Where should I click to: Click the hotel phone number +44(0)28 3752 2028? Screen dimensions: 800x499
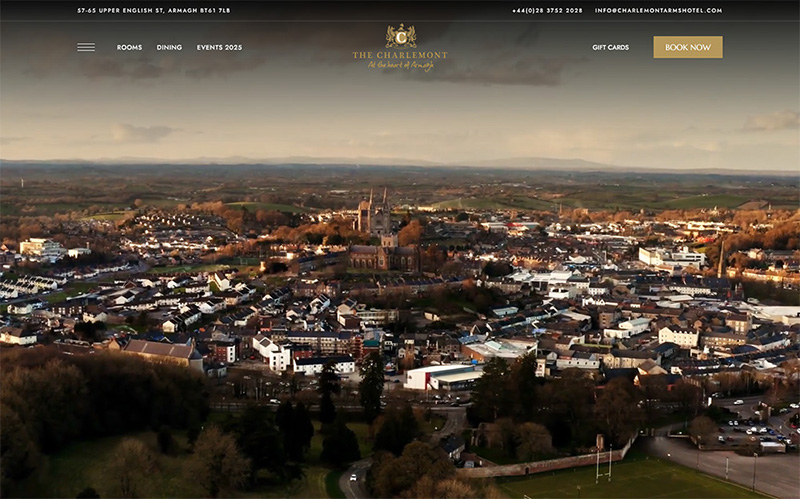click(547, 10)
